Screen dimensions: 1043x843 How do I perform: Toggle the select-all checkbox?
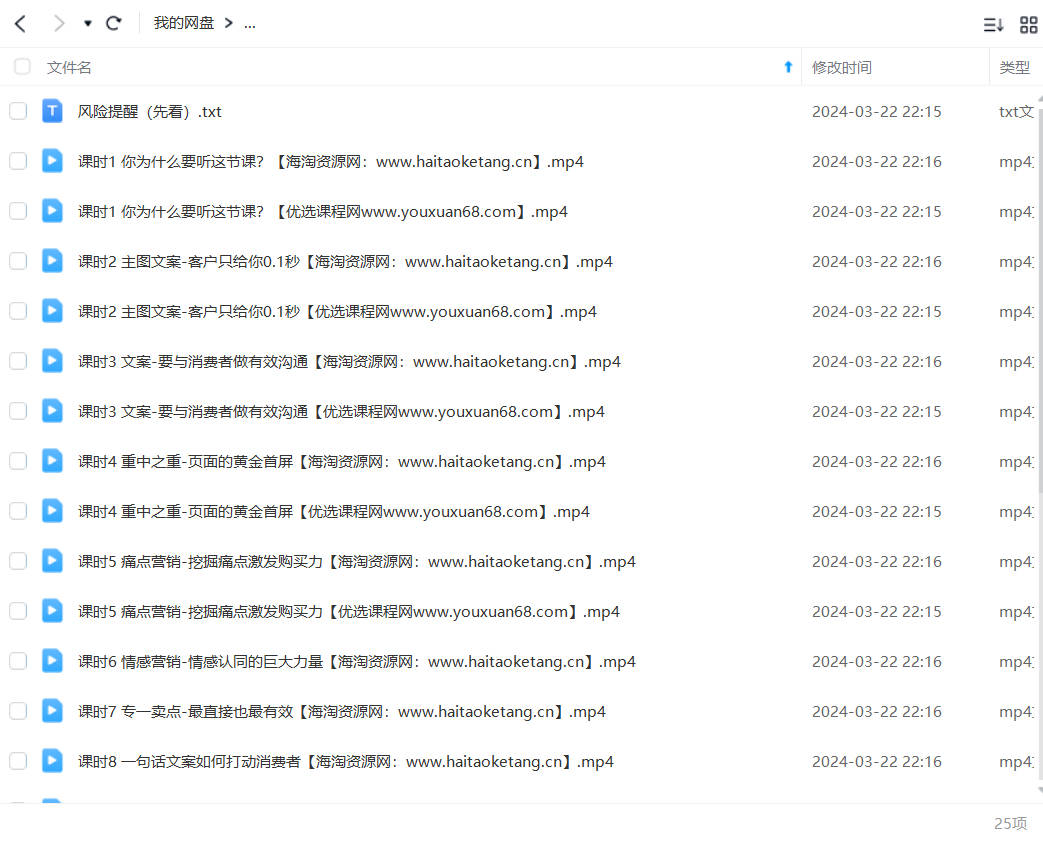tap(22, 67)
